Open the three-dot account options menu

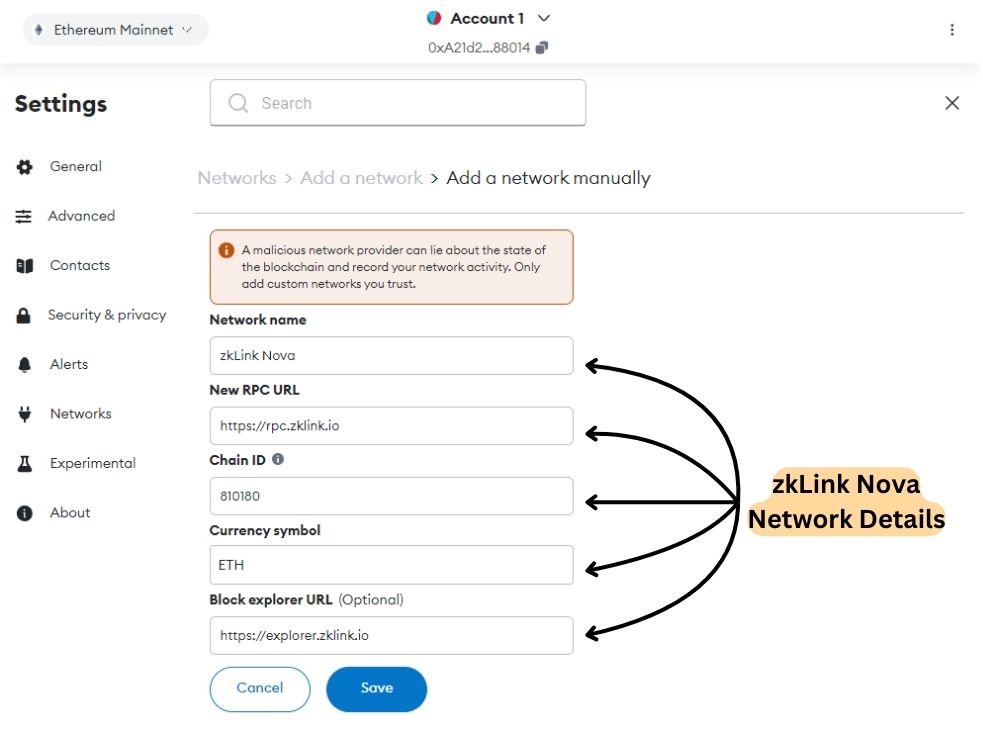click(x=952, y=30)
